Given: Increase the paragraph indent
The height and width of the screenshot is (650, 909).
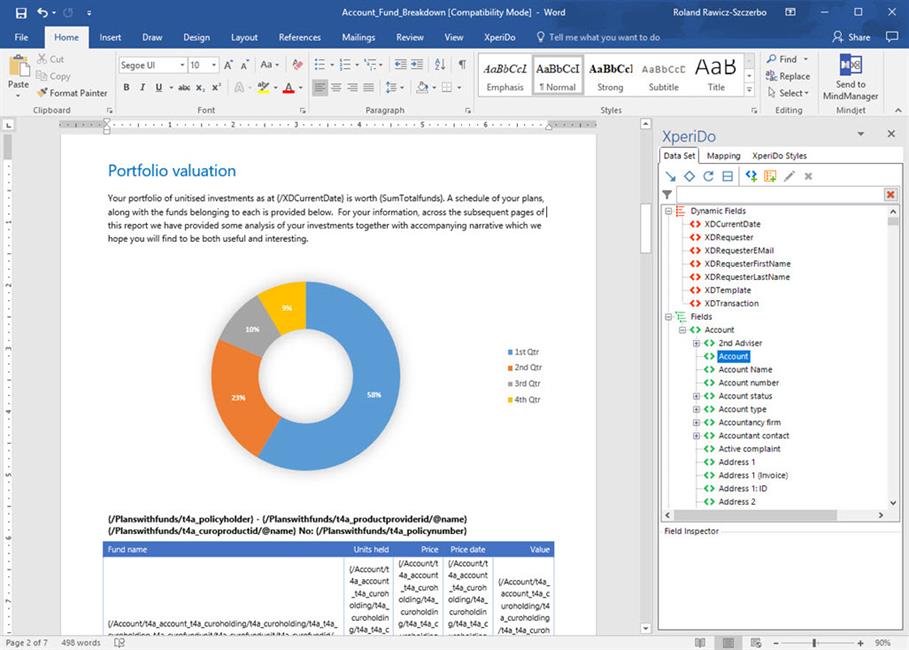Looking at the screenshot, I should coord(417,64).
